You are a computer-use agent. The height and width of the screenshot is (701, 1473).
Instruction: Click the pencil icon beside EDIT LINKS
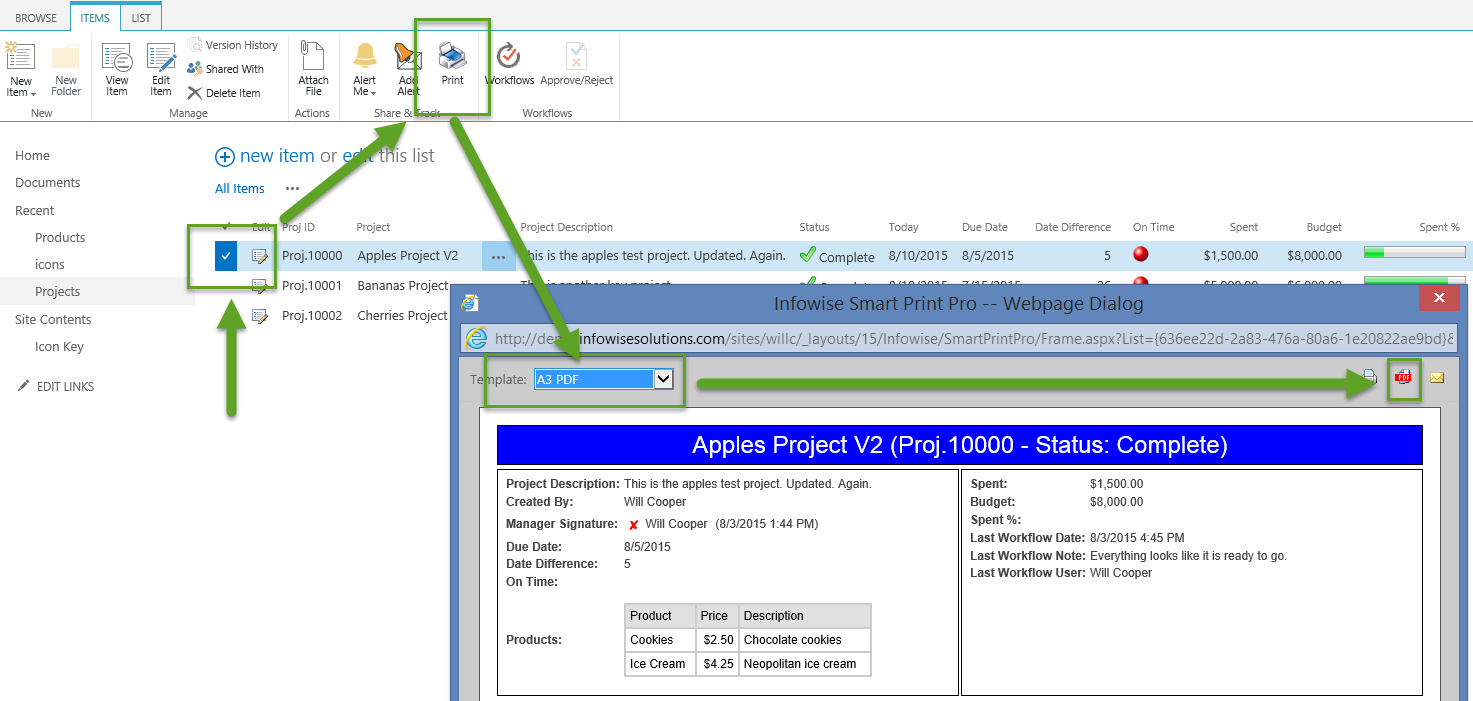23,386
